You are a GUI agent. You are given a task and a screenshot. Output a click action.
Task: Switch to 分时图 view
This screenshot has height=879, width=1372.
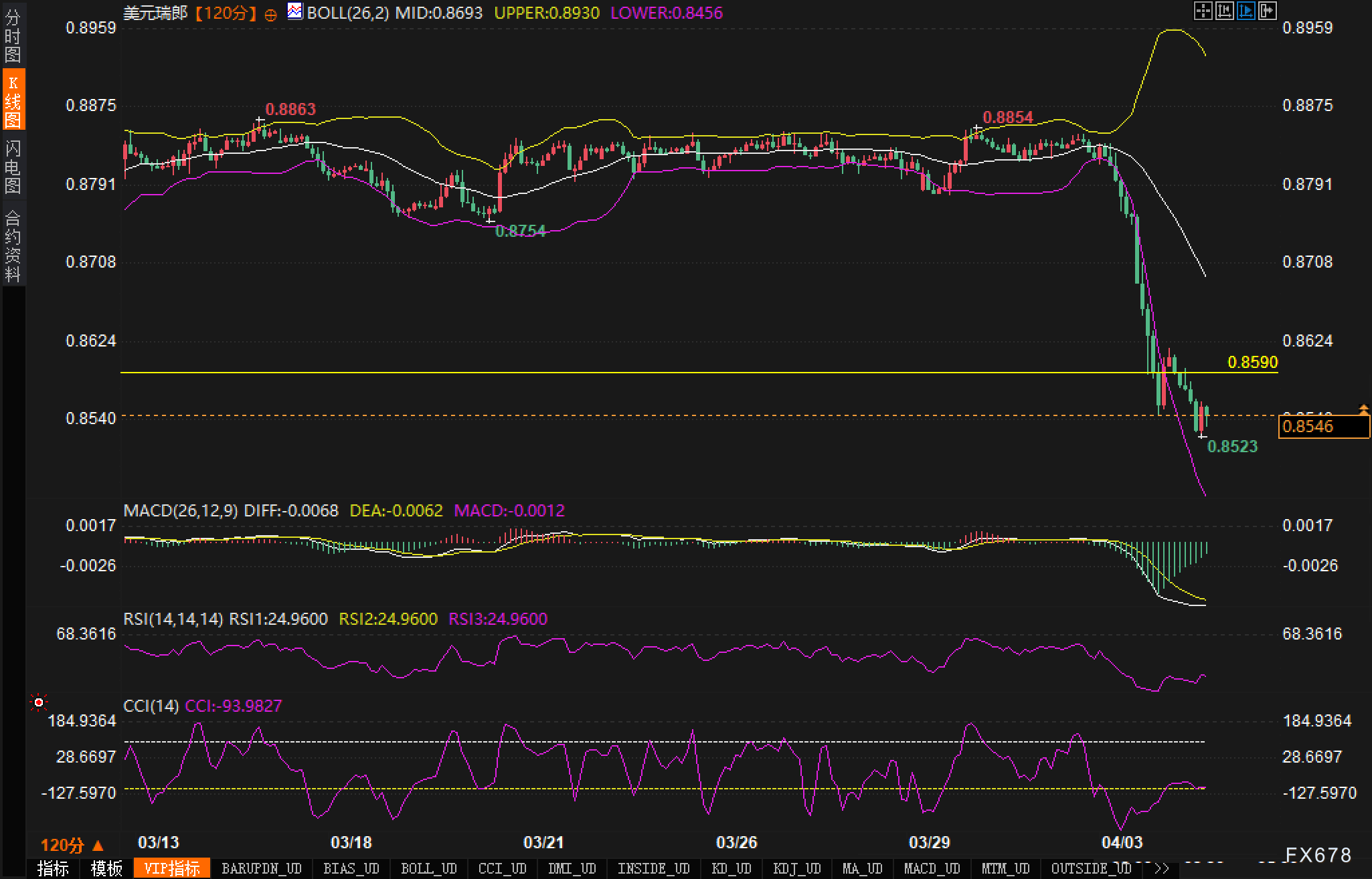click(13, 35)
